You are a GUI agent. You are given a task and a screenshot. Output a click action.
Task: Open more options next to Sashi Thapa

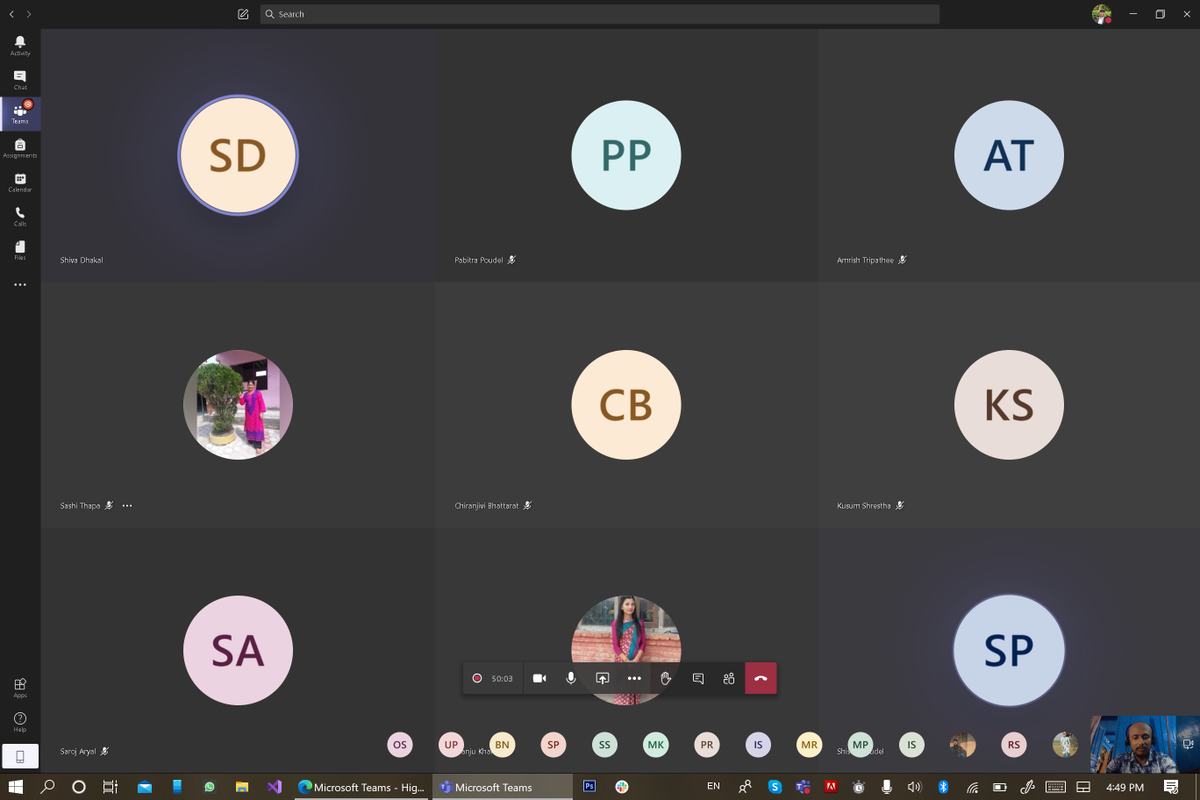coord(127,506)
